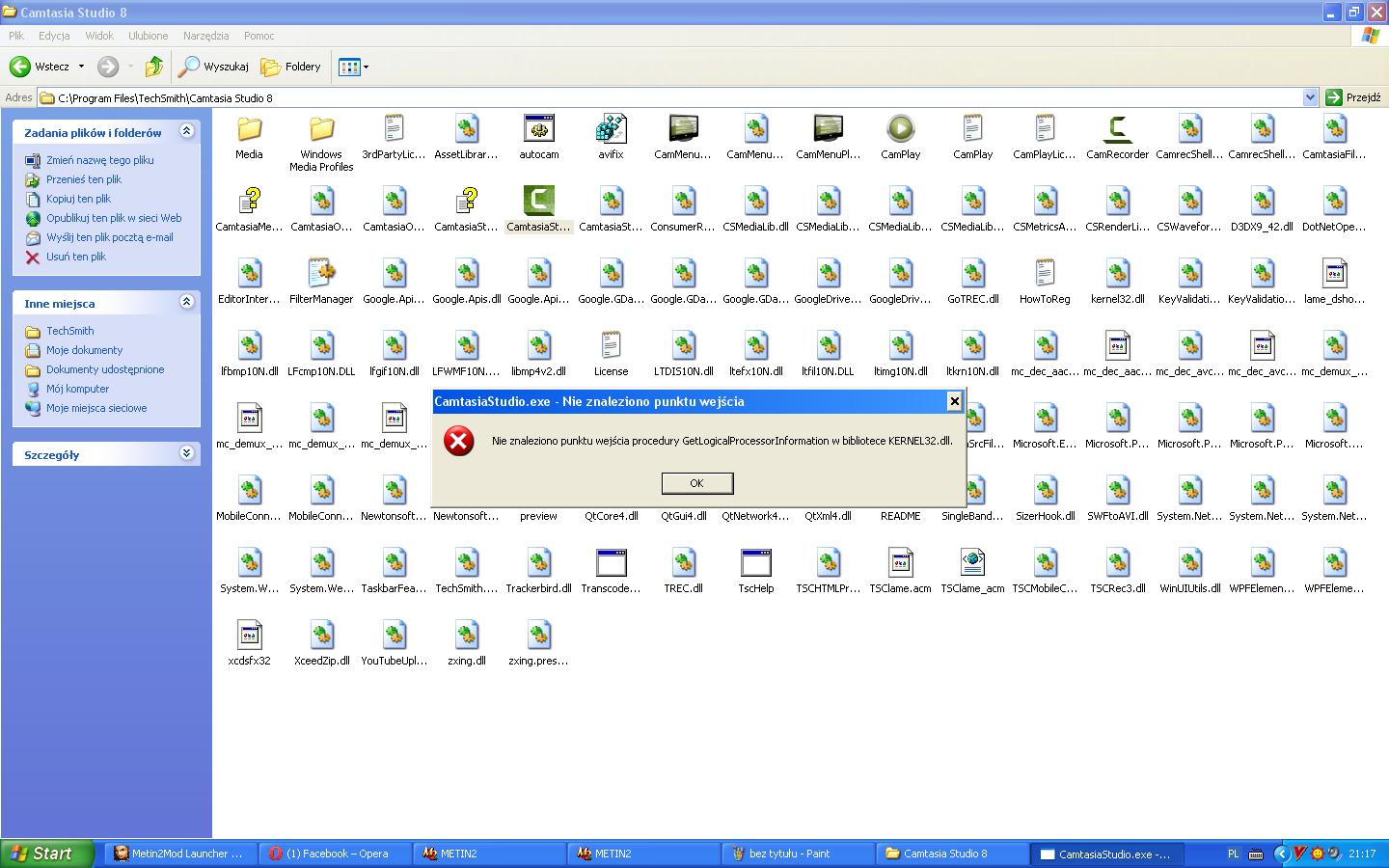Open the Widok menu
This screenshot has width=1389, height=868.
99,36
